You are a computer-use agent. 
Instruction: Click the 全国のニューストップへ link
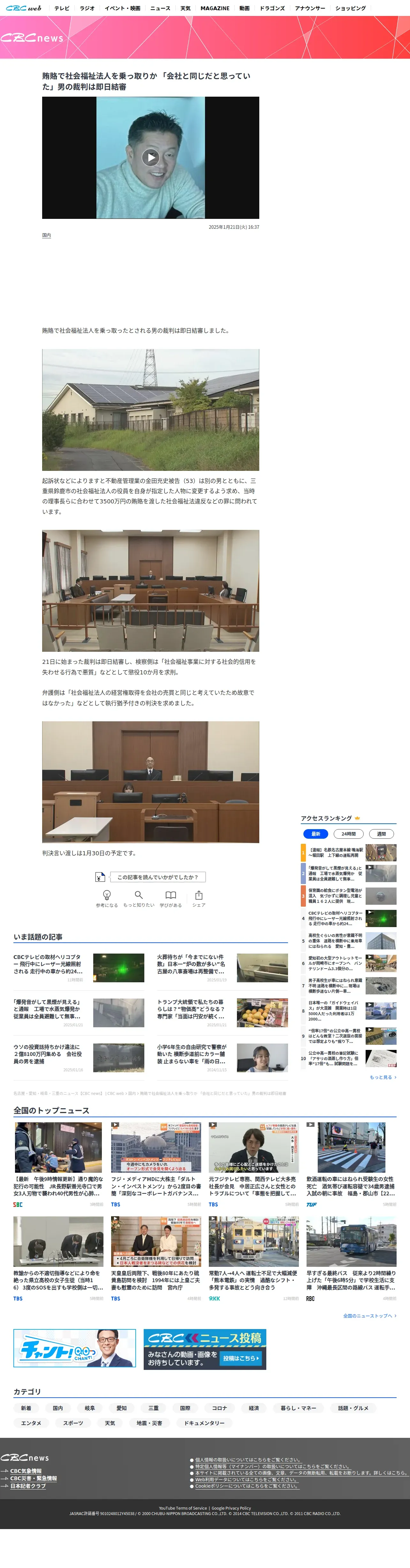pos(370,1316)
